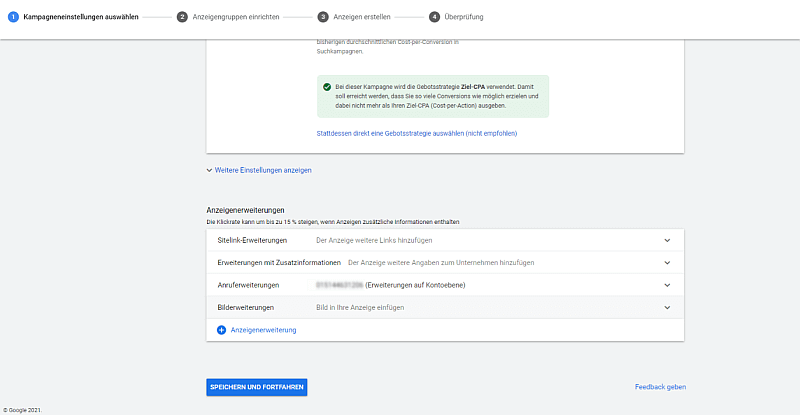Image resolution: width=800 pixels, height=415 pixels.
Task: Expand Anruferweiterungen chevron
Action: pyautogui.click(x=667, y=285)
